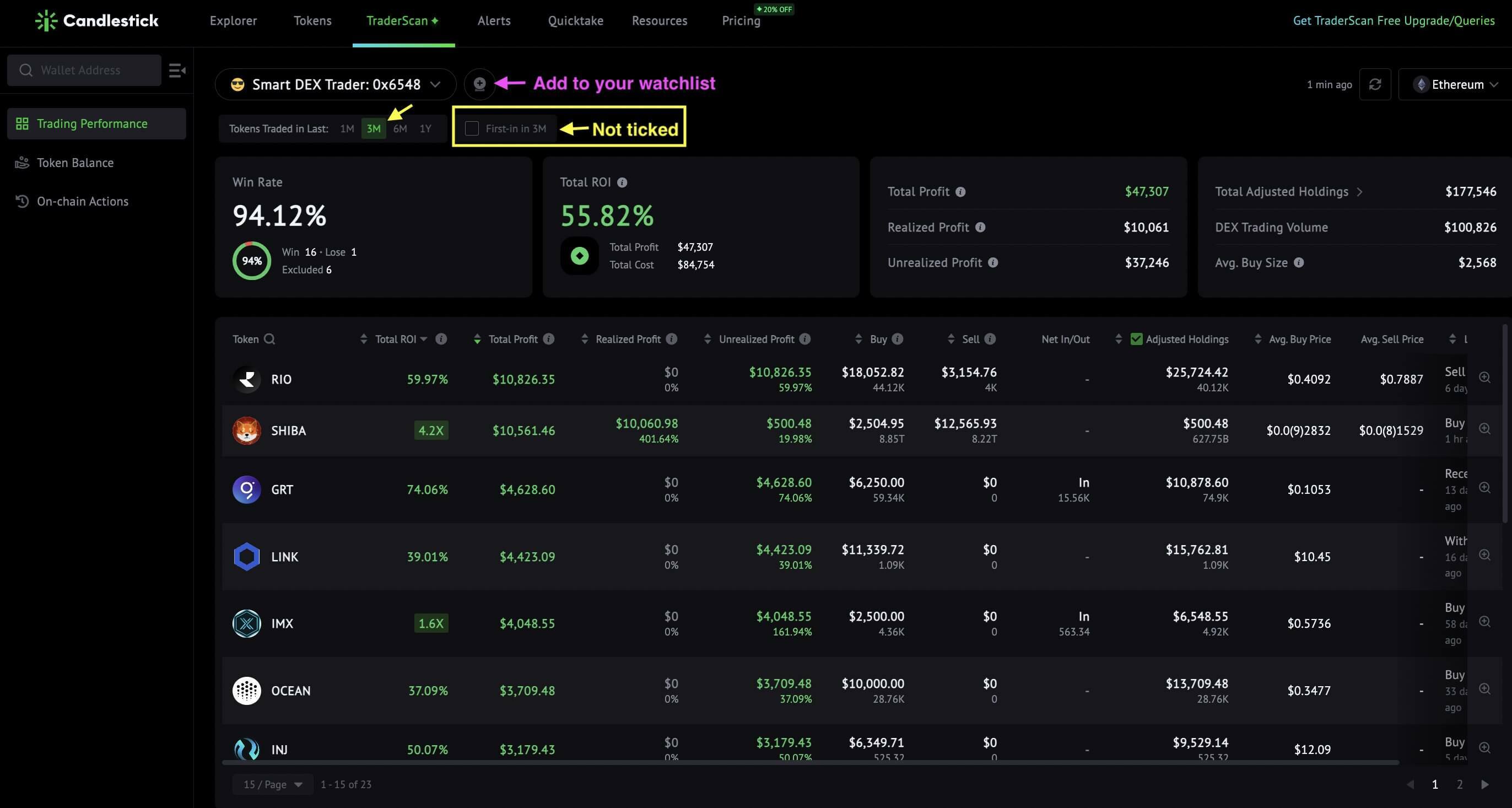This screenshot has height=808, width=1512.
Task: Switch to the Tokens nav tab
Action: 312,21
